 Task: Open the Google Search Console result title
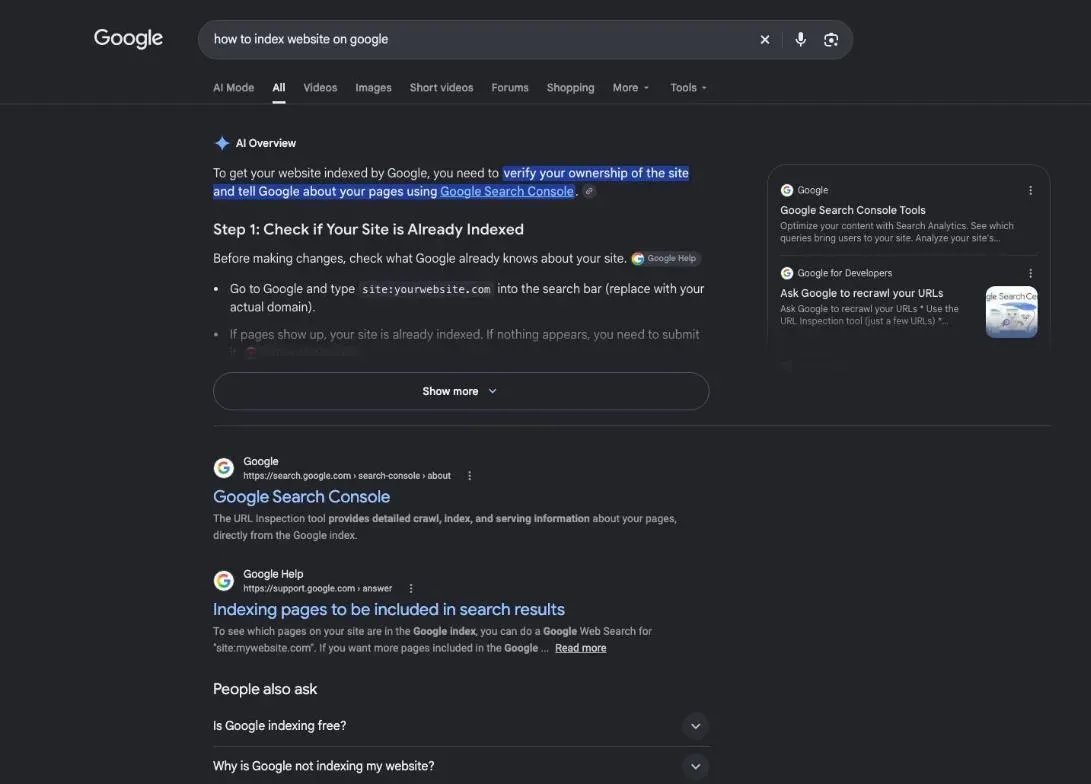point(301,497)
